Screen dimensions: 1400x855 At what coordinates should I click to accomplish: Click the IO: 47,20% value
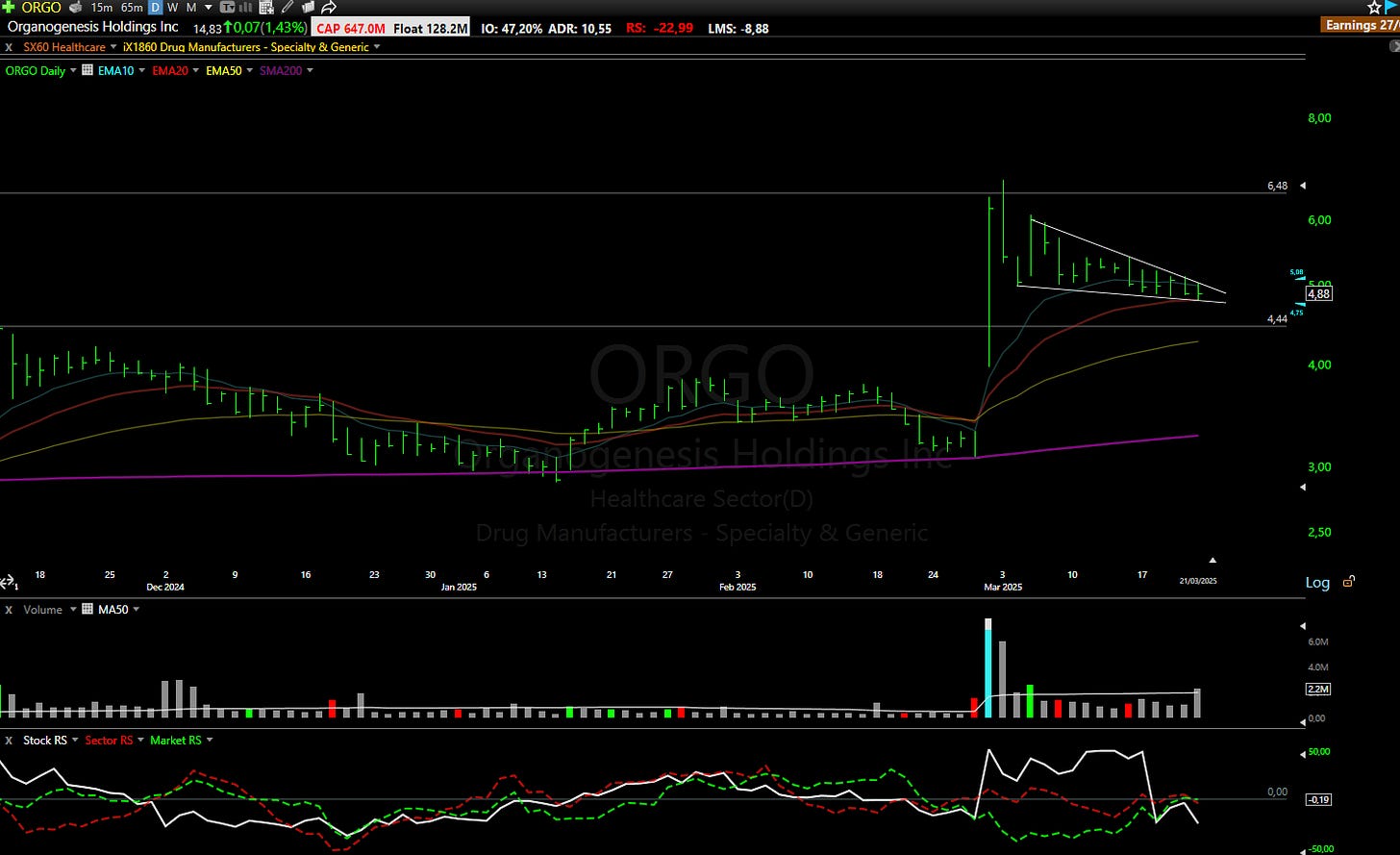[x=512, y=28]
